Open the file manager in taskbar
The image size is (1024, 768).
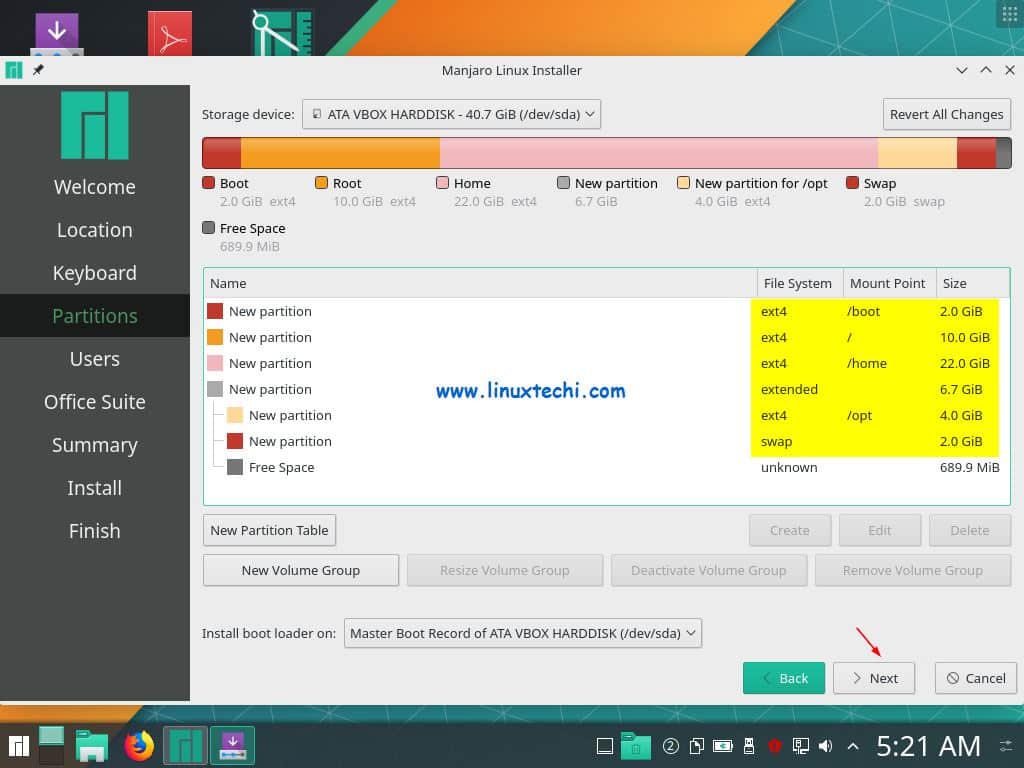click(x=93, y=745)
